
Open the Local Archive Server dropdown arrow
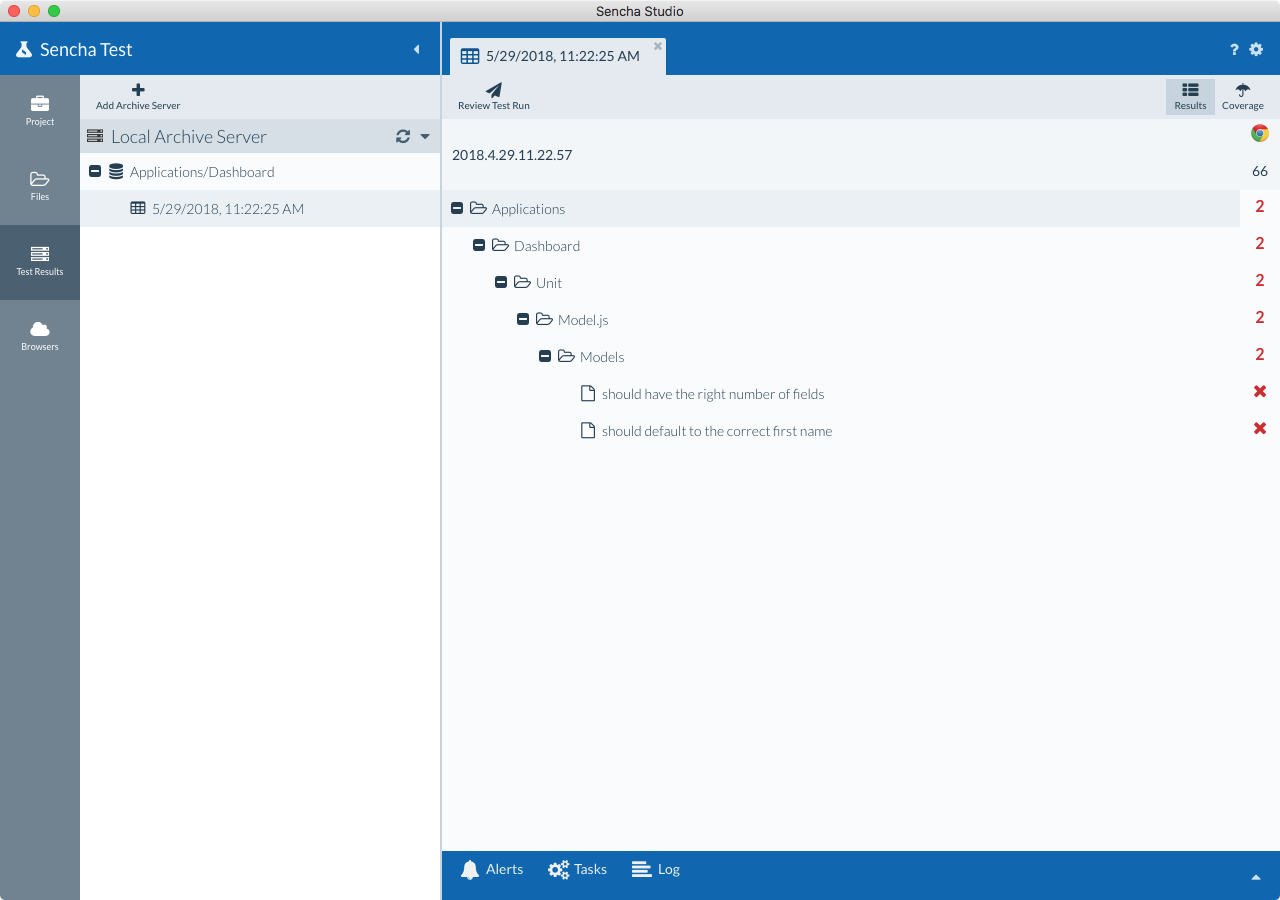pos(425,137)
